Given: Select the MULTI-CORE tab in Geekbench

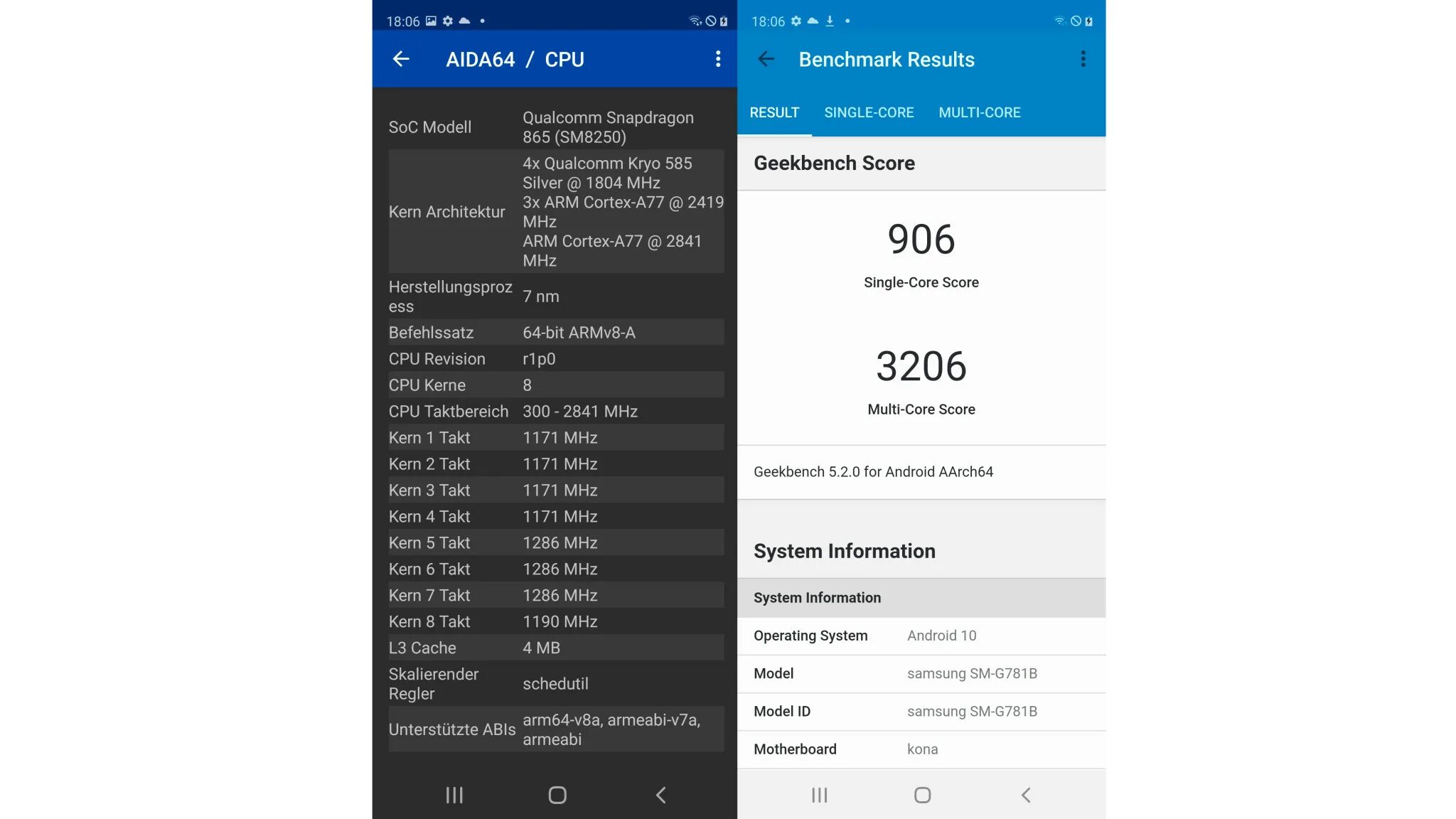Looking at the screenshot, I should [x=979, y=112].
